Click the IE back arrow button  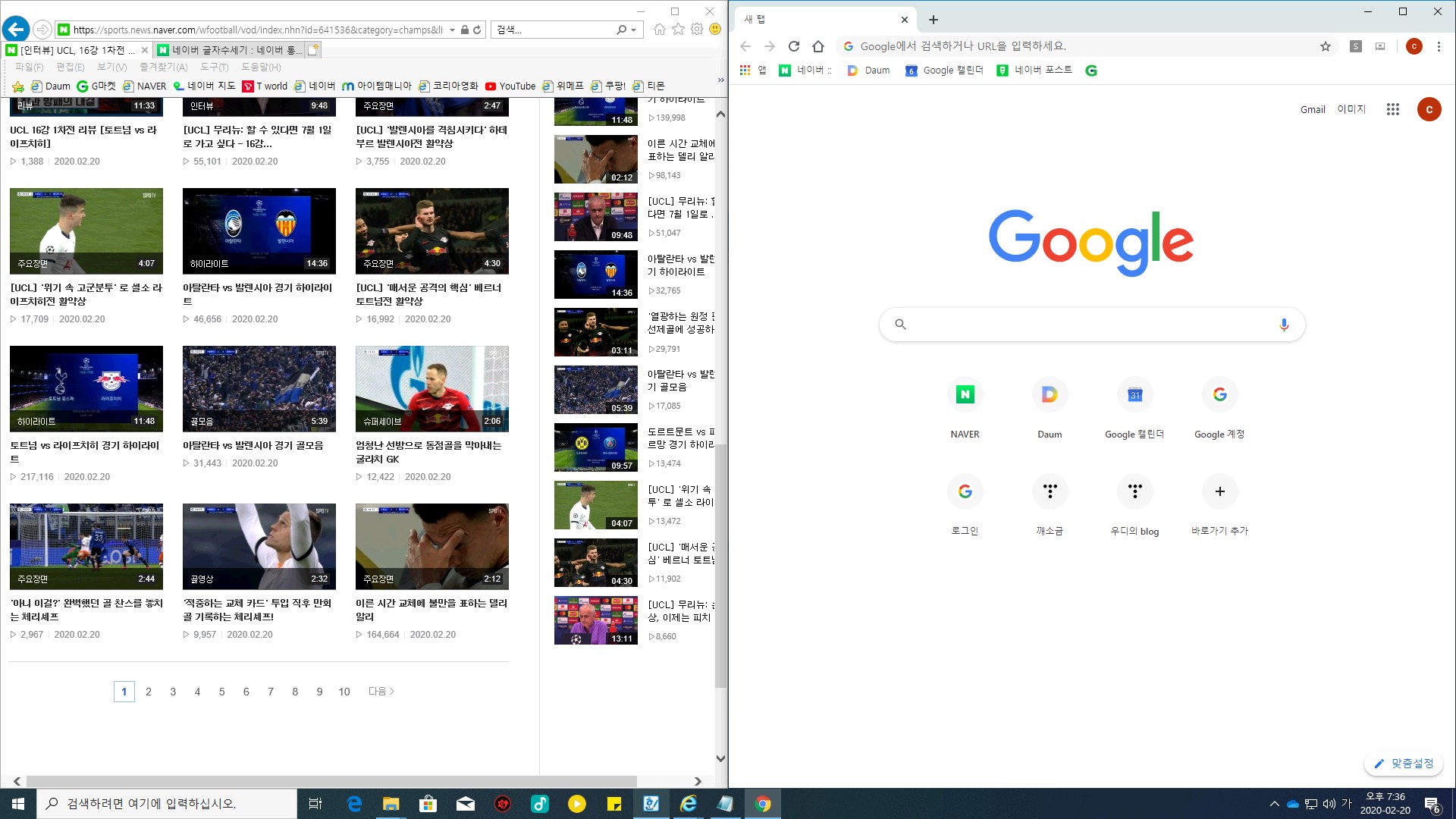click(x=16, y=30)
